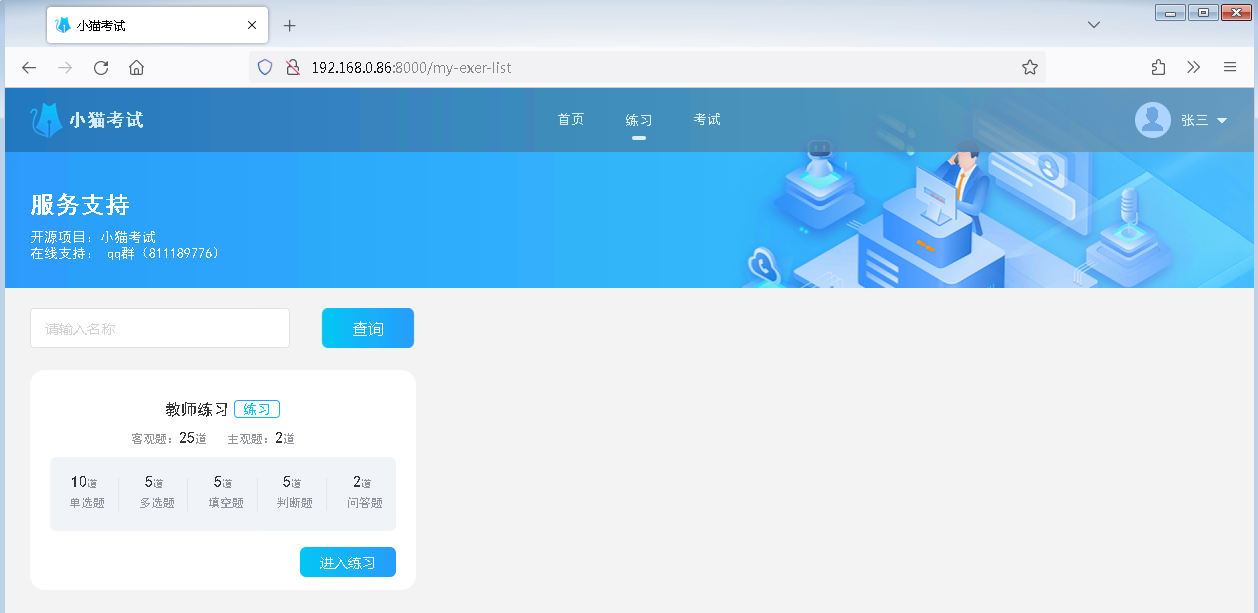Expand the browser toolbar overflow chevron
This screenshot has height=613, width=1258.
[x=1193, y=67]
